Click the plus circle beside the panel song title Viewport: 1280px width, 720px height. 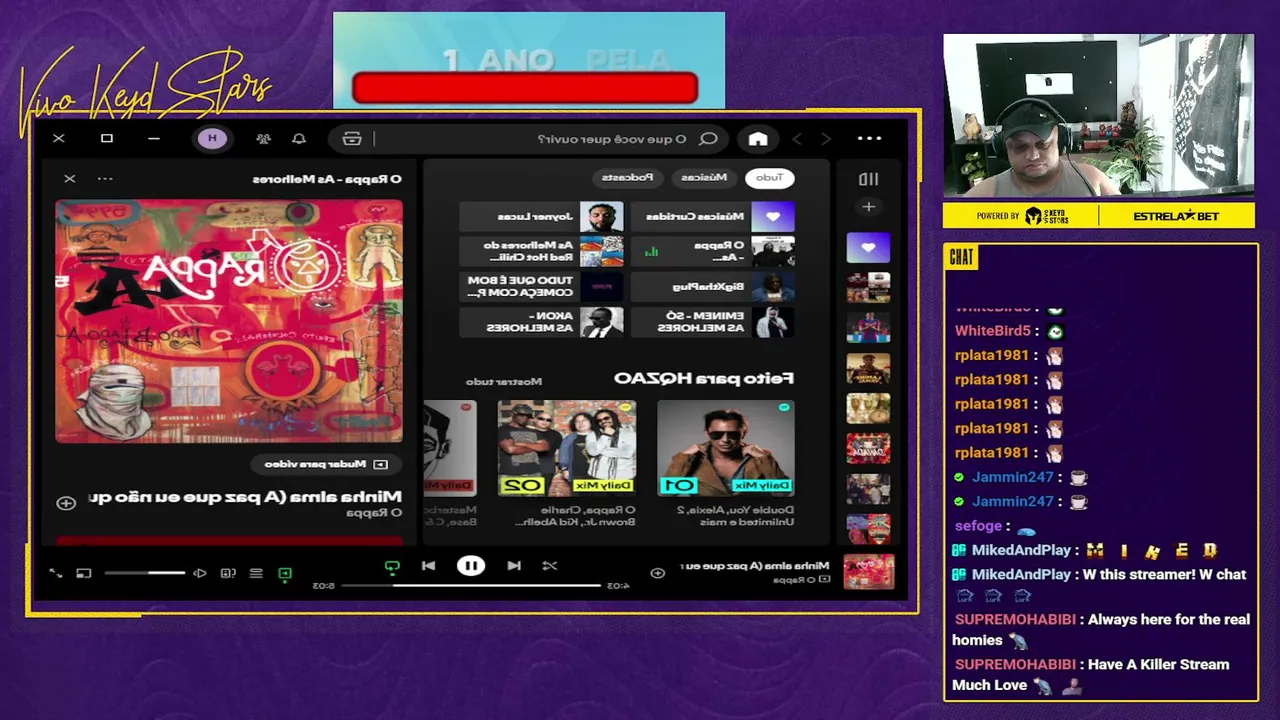(66, 503)
